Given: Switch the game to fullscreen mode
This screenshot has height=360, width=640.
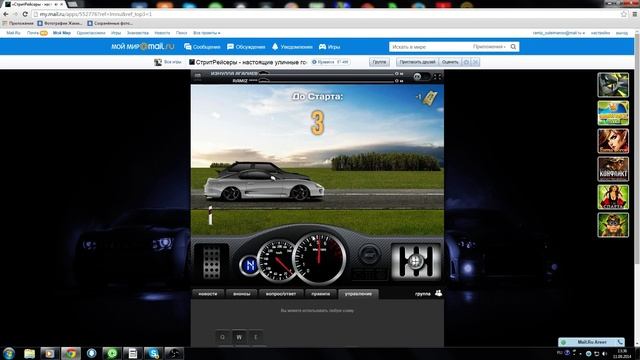Looking at the screenshot, I should click(x=438, y=76).
